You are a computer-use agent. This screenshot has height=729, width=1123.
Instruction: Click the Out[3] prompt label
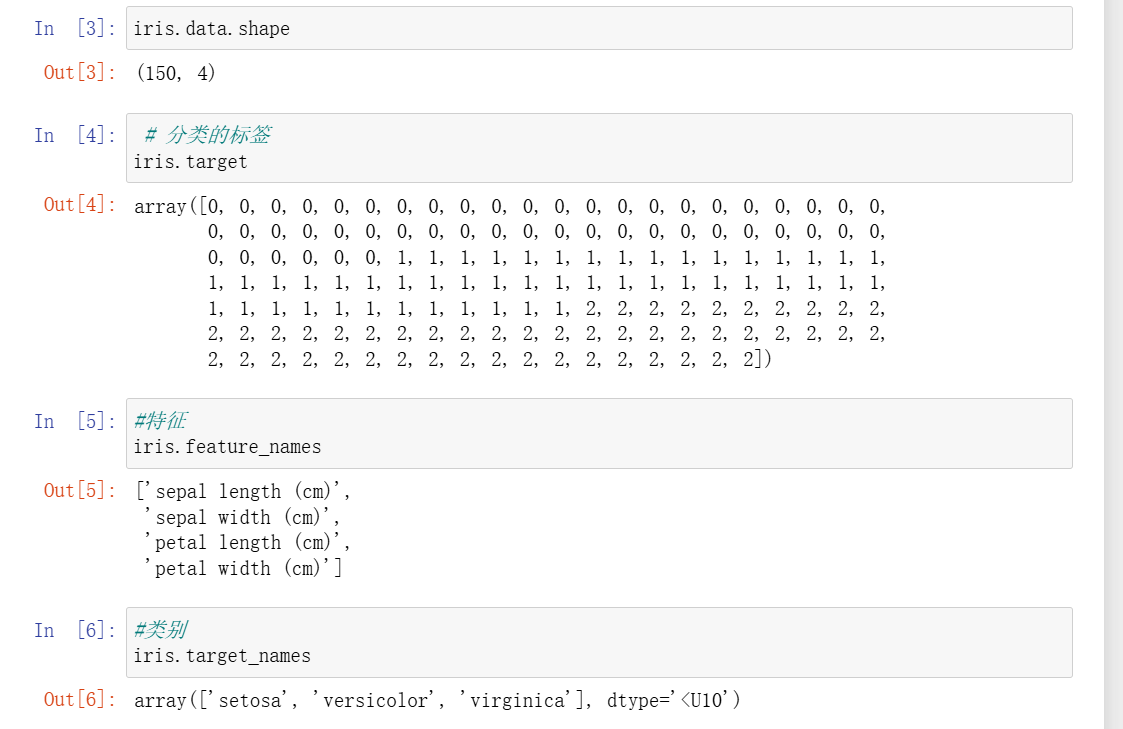tap(79, 72)
